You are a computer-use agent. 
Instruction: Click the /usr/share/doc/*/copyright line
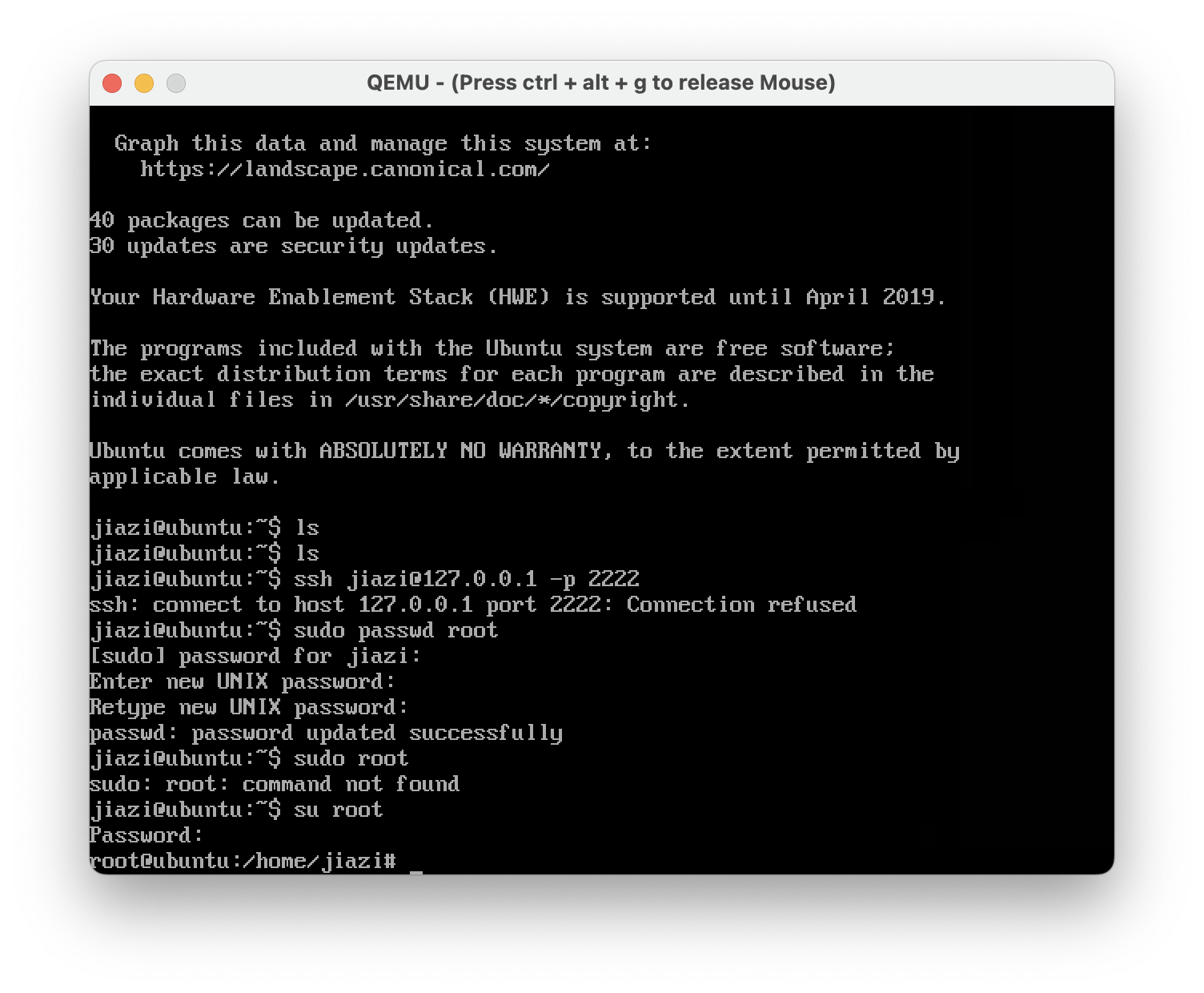click(390, 400)
